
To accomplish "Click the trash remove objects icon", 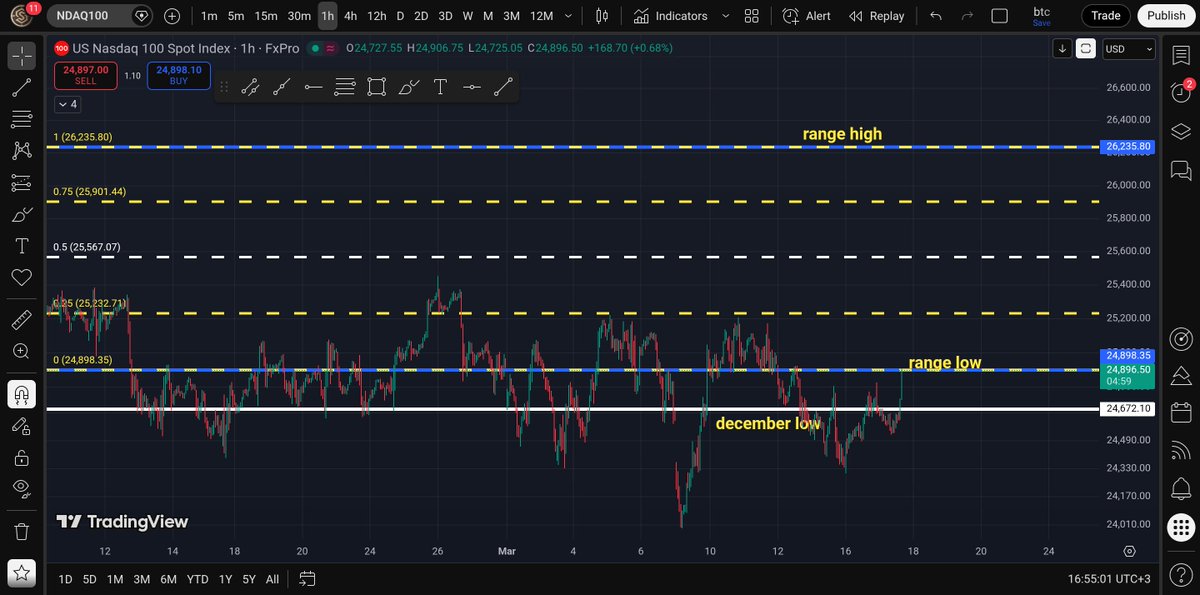I will click(x=21, y=531).
